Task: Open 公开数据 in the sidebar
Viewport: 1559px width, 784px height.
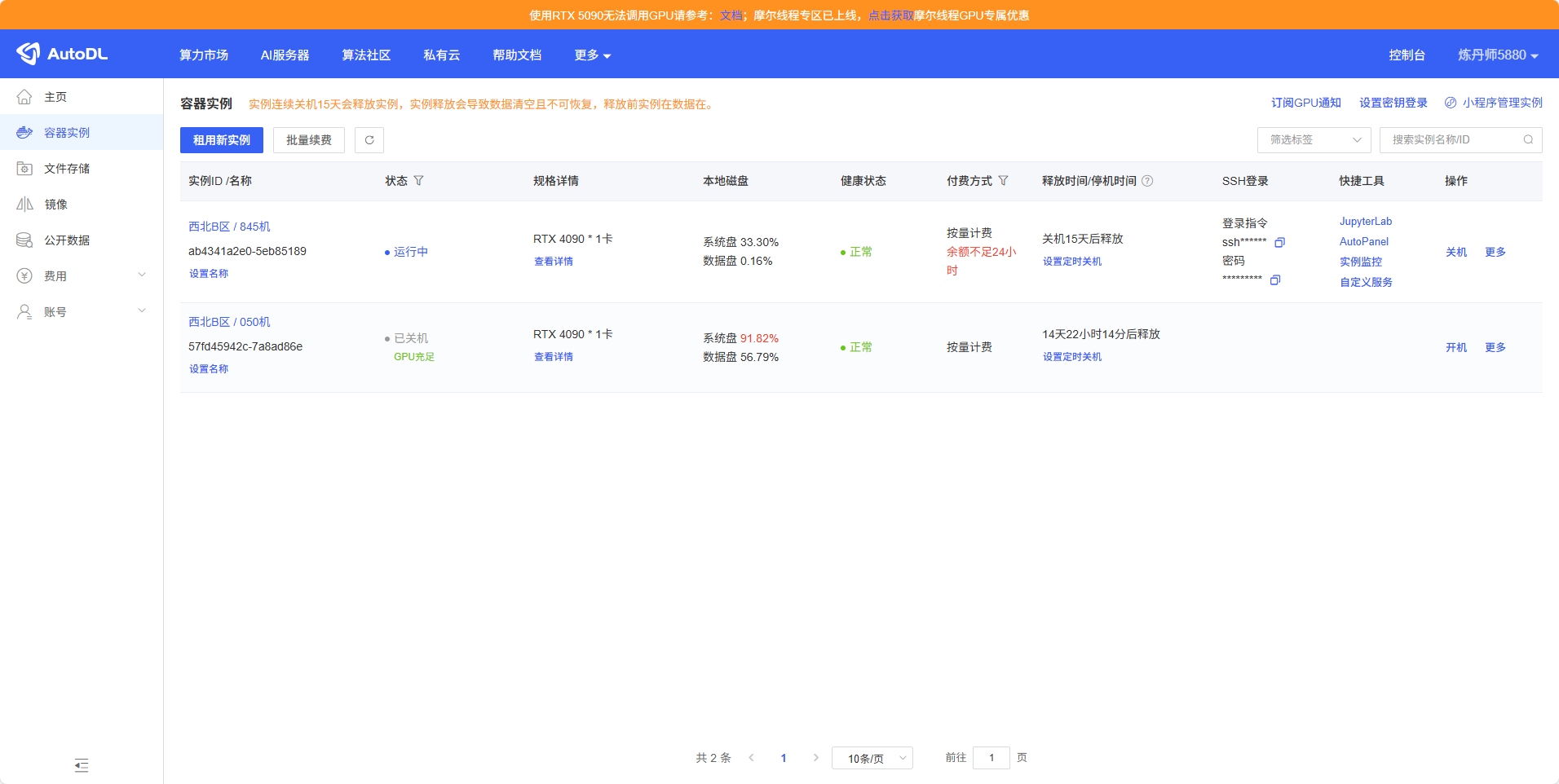Action: (x=67, y=240)
